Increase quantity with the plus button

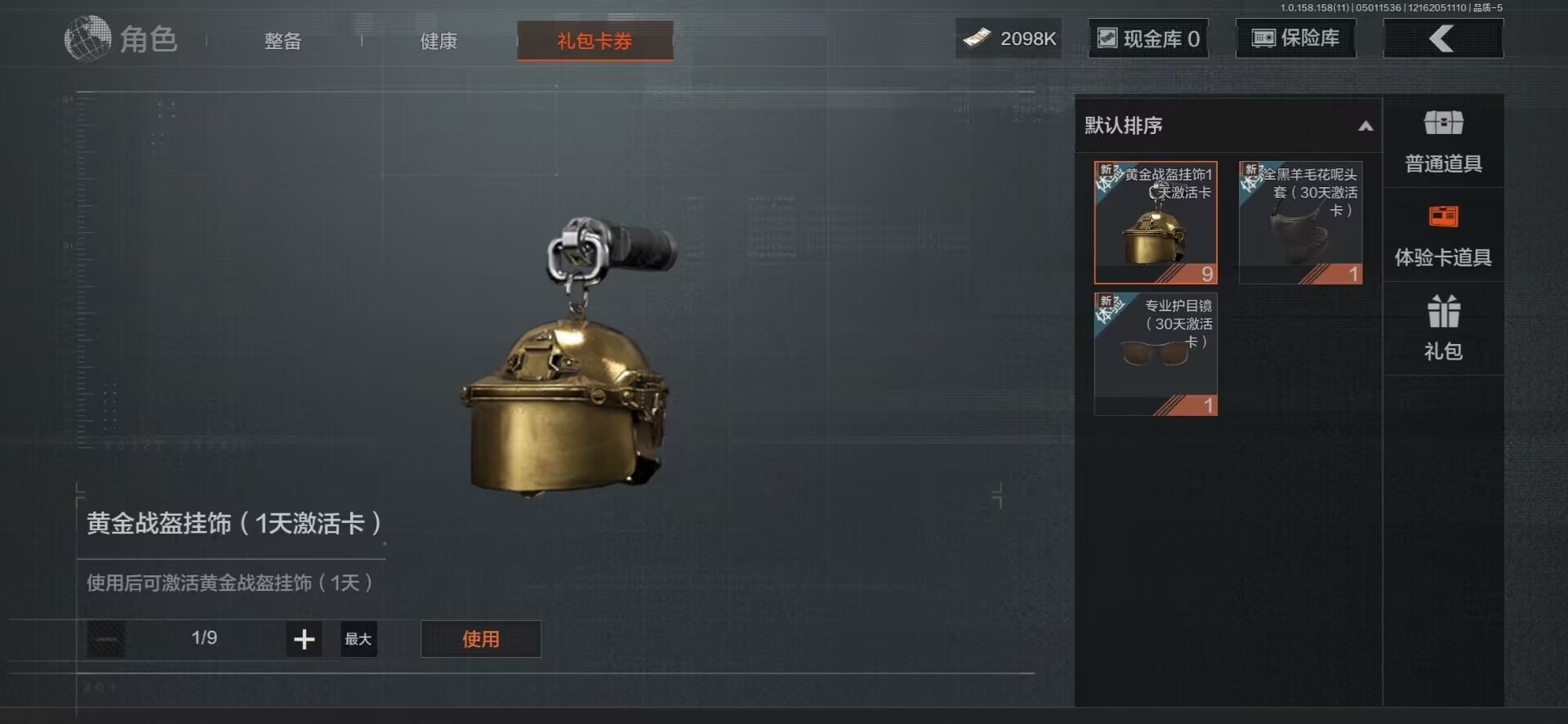click(x=304, y=639)
